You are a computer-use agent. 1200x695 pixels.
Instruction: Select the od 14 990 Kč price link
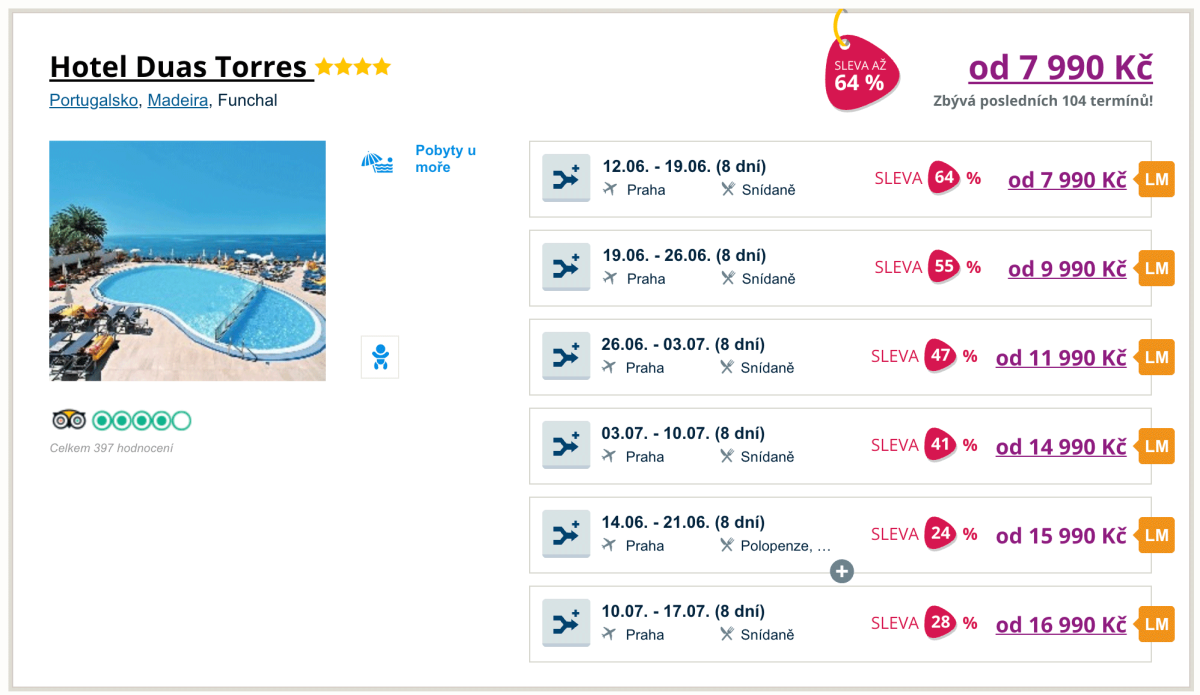click(x=1061, y=447)
